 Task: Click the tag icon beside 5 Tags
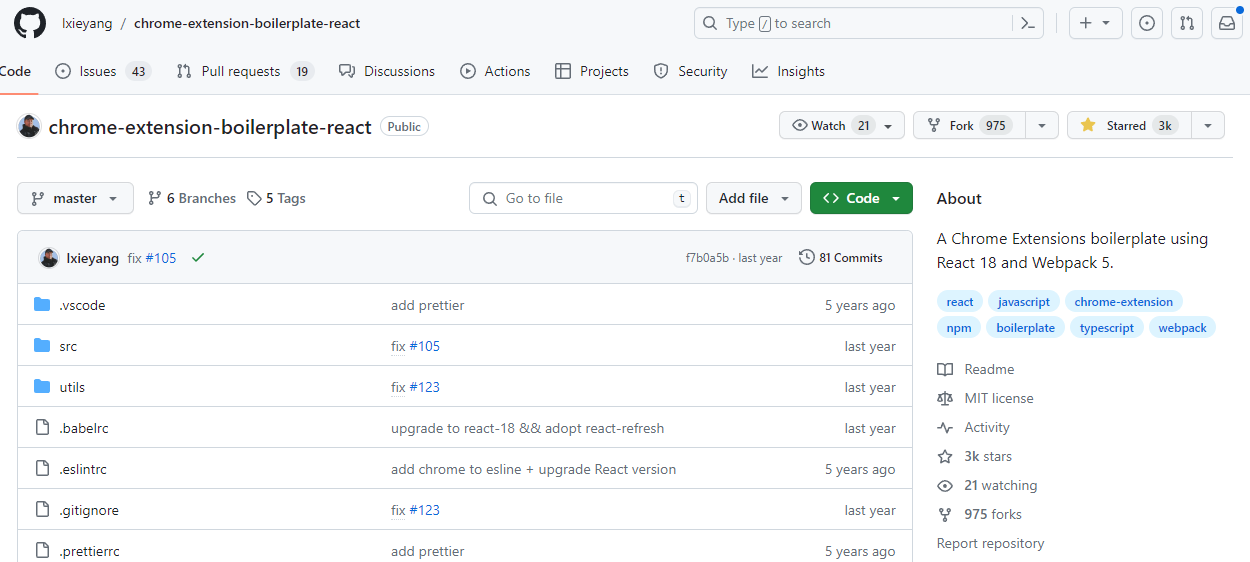254,199
